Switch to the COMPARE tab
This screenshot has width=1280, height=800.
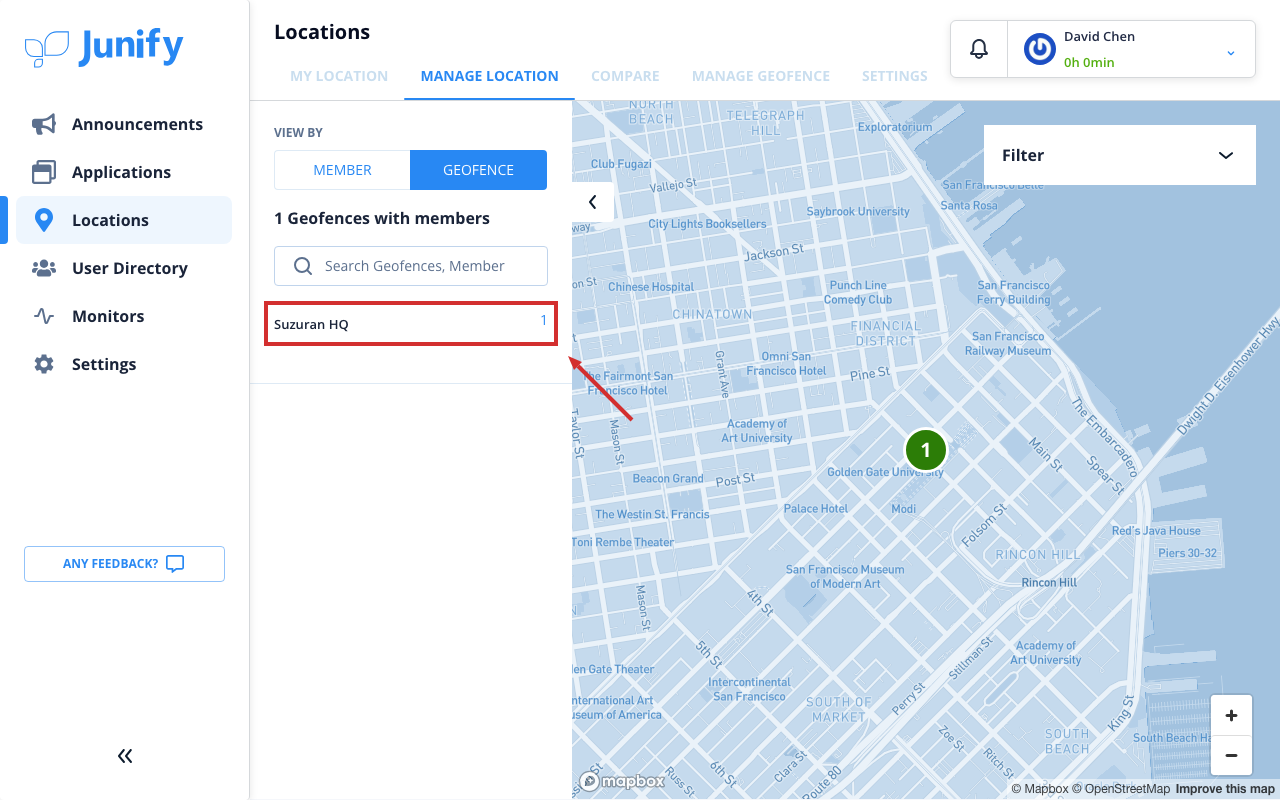[625, 76]
